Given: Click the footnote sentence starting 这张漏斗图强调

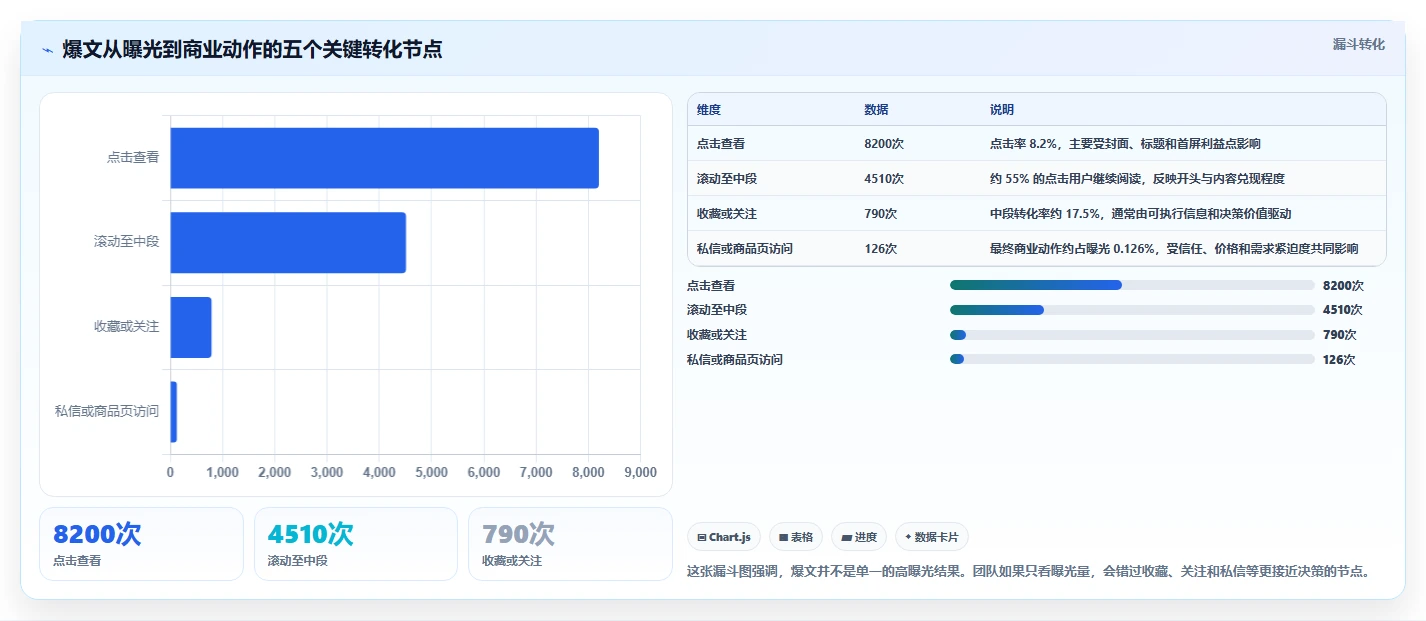Looking at the screenshot, I should [1028, 572].
